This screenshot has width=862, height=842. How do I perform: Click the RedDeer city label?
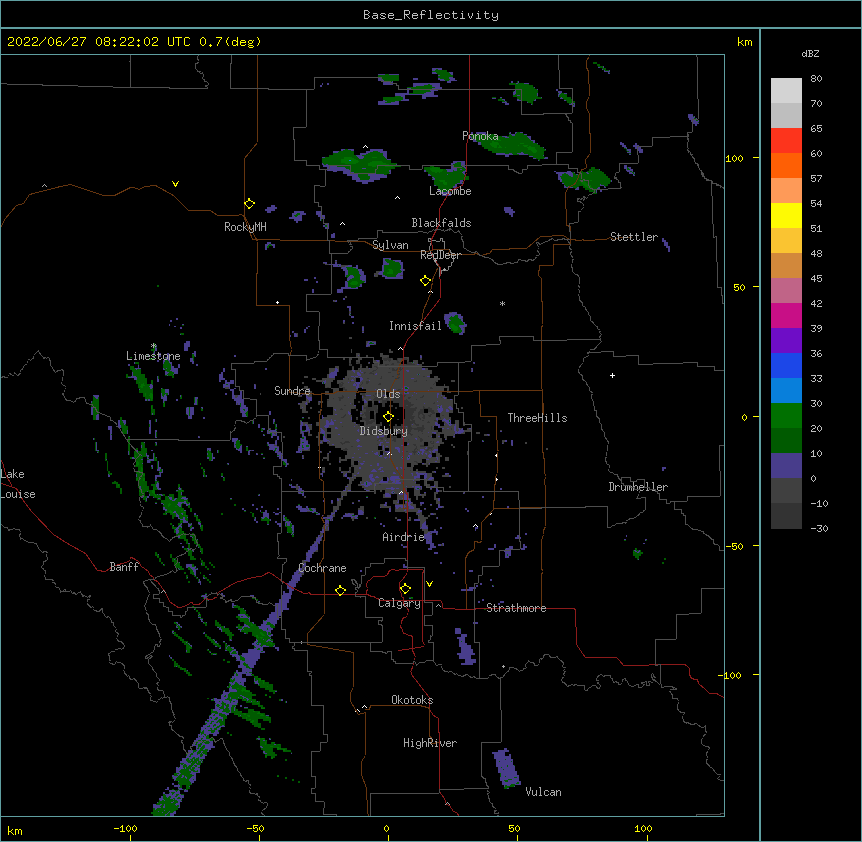click(440, 255)
